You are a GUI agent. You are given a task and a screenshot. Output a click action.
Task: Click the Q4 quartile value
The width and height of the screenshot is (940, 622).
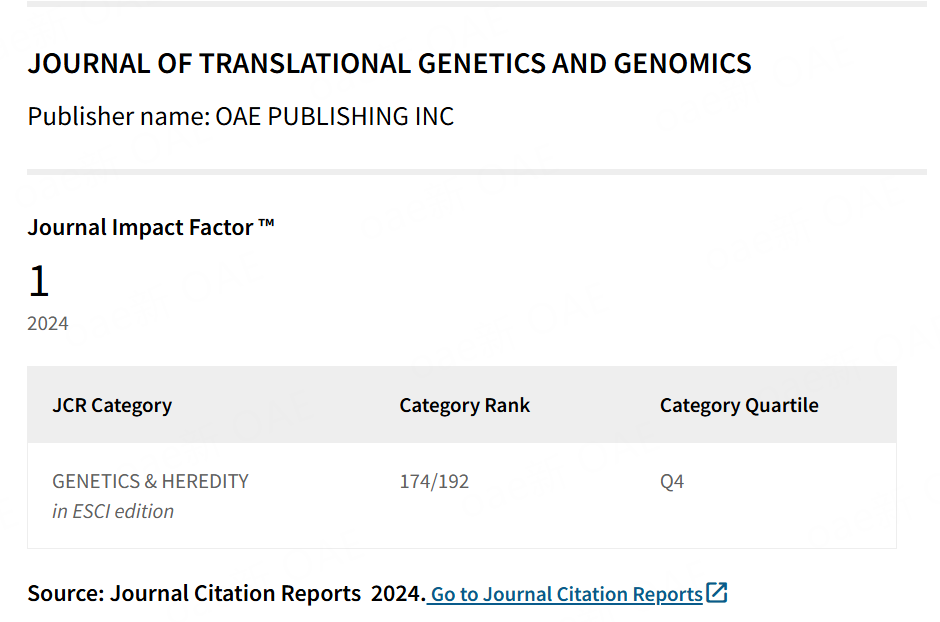tap(672, 481)
